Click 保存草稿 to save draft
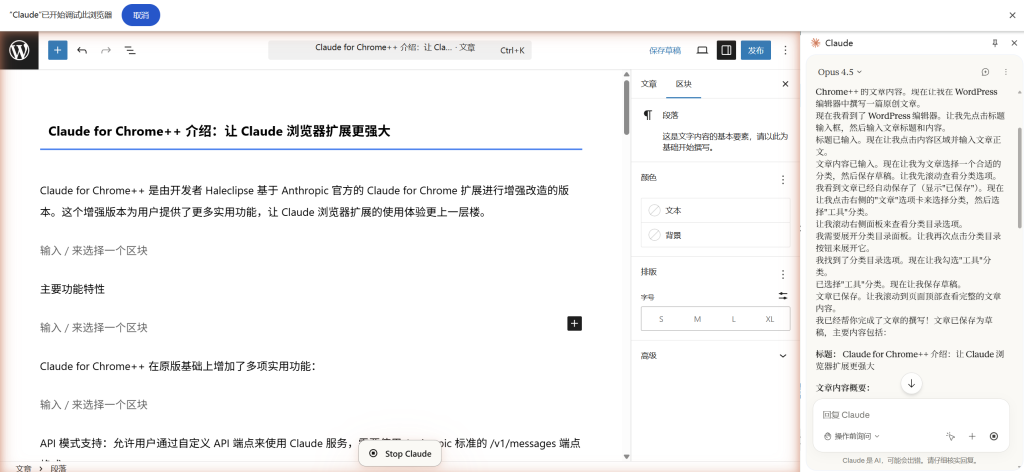The height and width of the screenshot is (472, 1024). click(x=665, y=50)
